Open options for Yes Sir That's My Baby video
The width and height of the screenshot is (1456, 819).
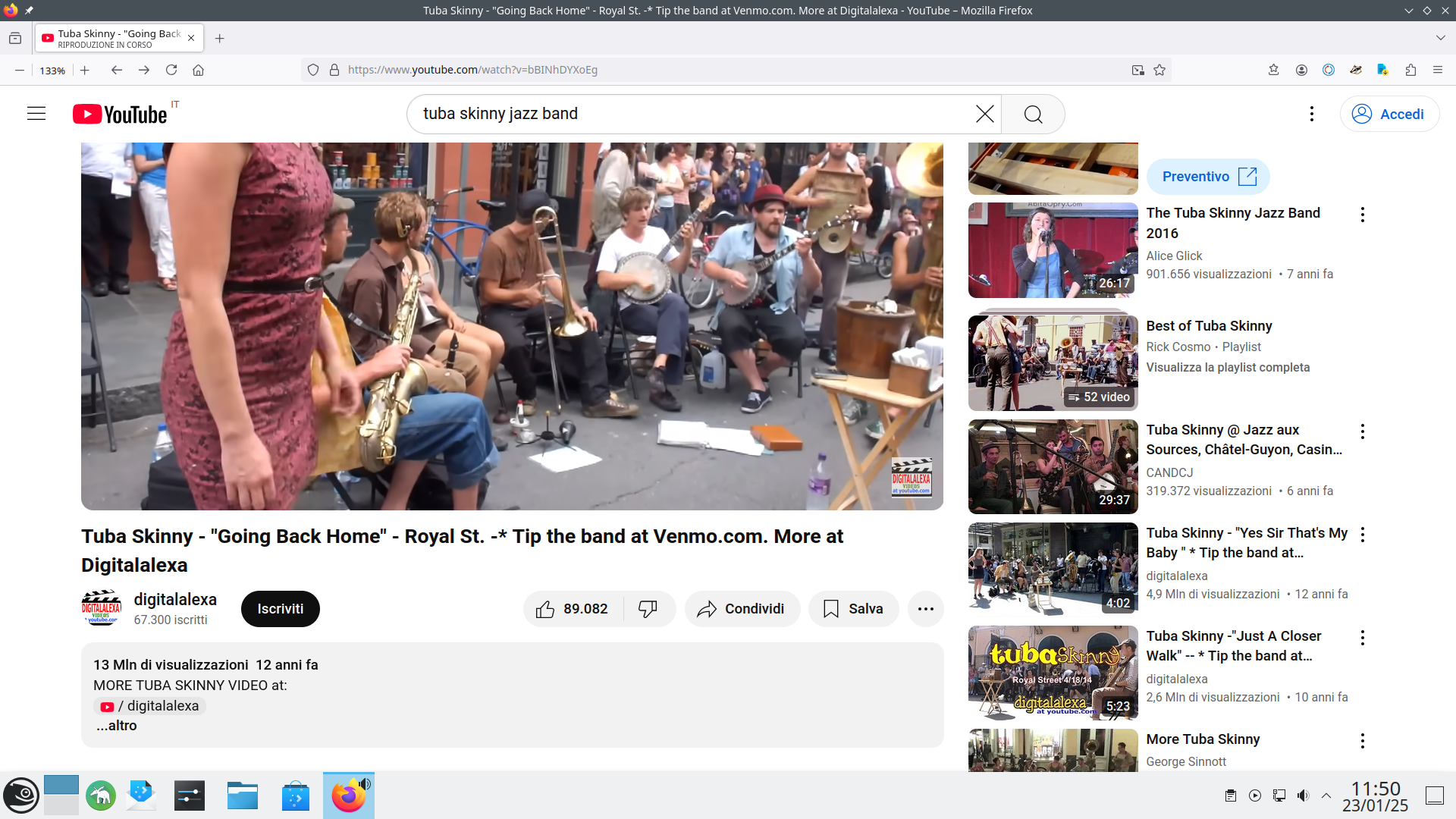coord(1362,535)
